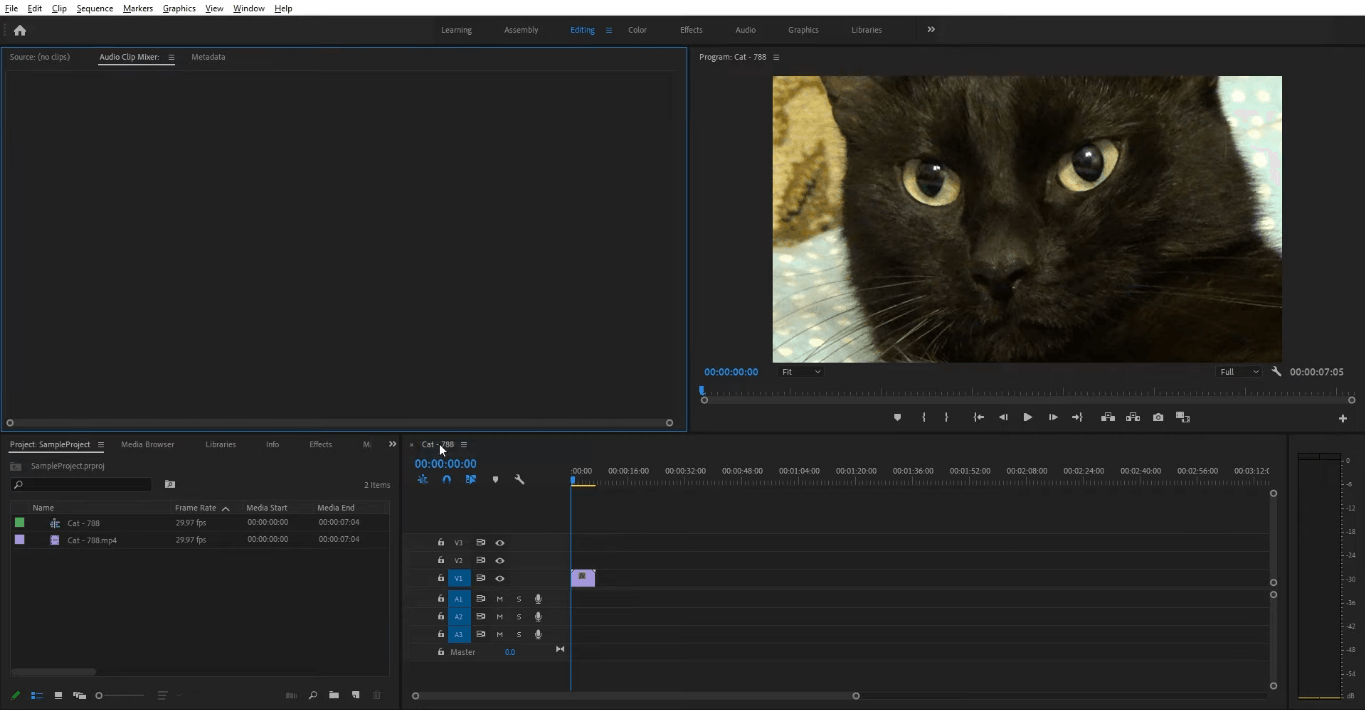Switch to the Media Browser tab
The image size is (1365, 710).
tap(147, 444)
